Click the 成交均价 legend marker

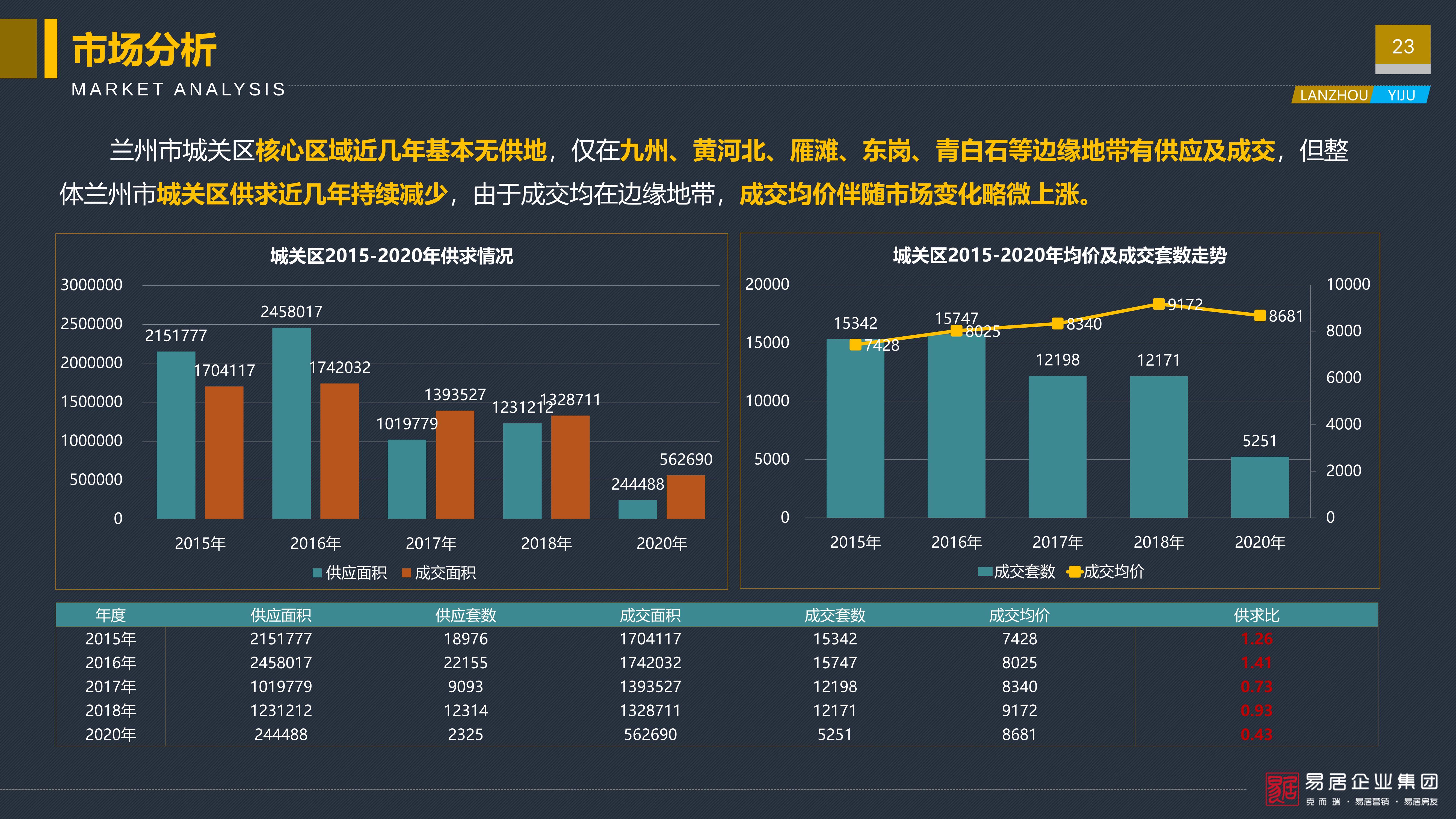[1074, 572]
